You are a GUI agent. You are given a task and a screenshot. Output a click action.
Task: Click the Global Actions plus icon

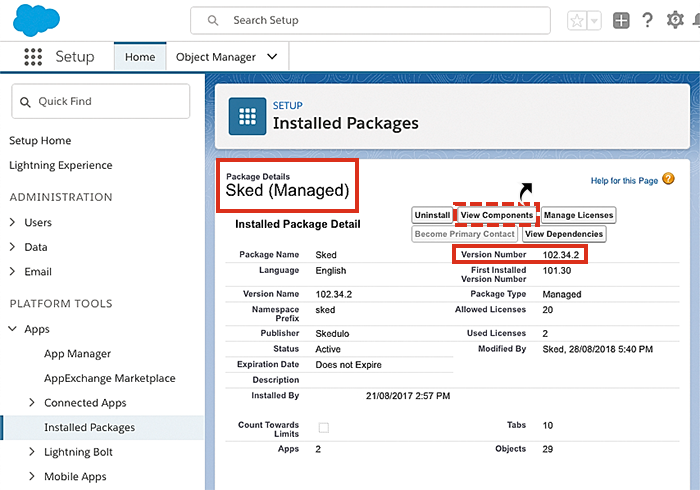[x=621, y=21]
